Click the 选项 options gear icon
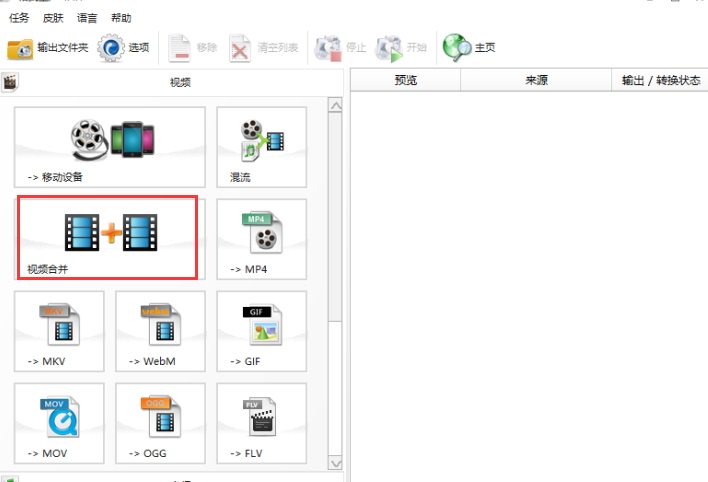This screenshot has width=708, height=482. [x=111, y=47]
